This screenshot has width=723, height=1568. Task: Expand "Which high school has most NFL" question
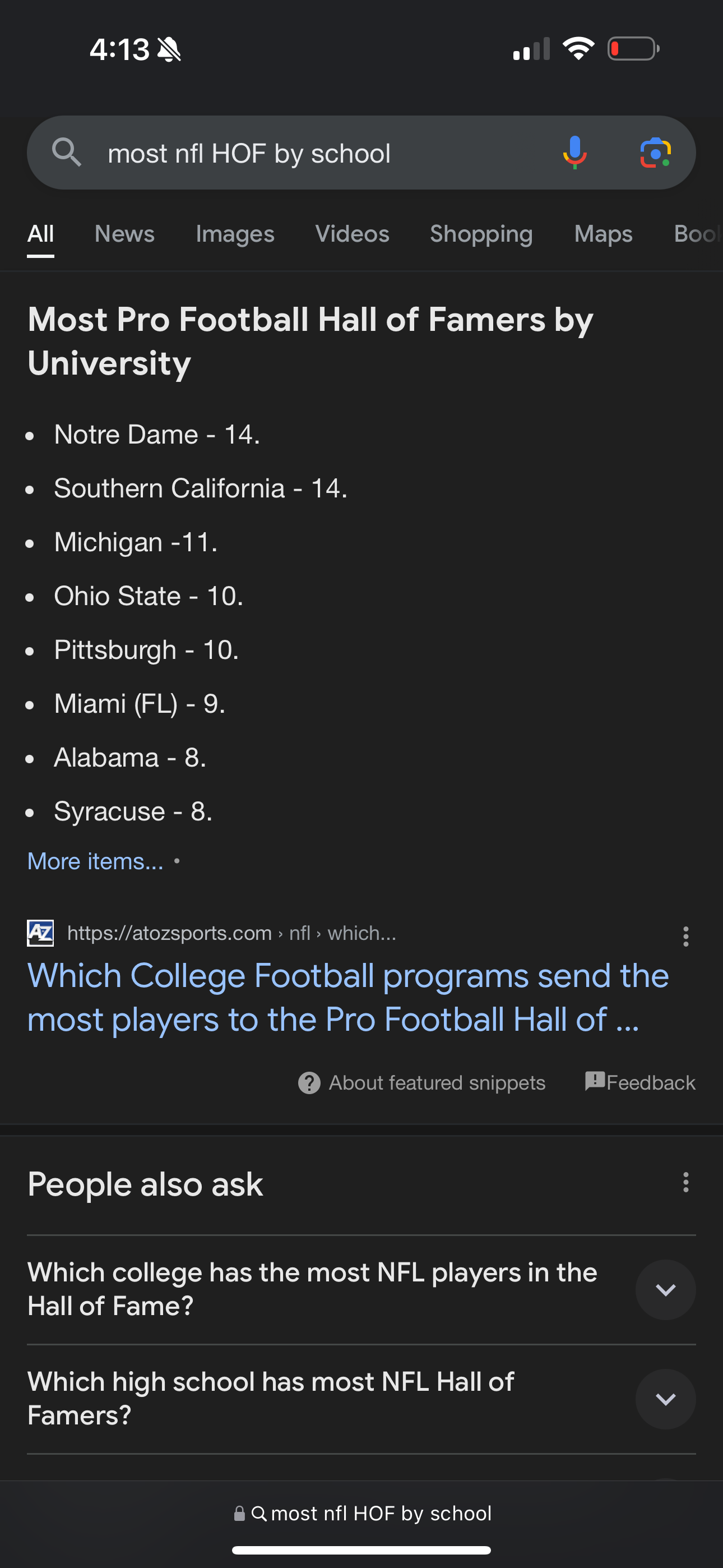tap(665, 1399)
